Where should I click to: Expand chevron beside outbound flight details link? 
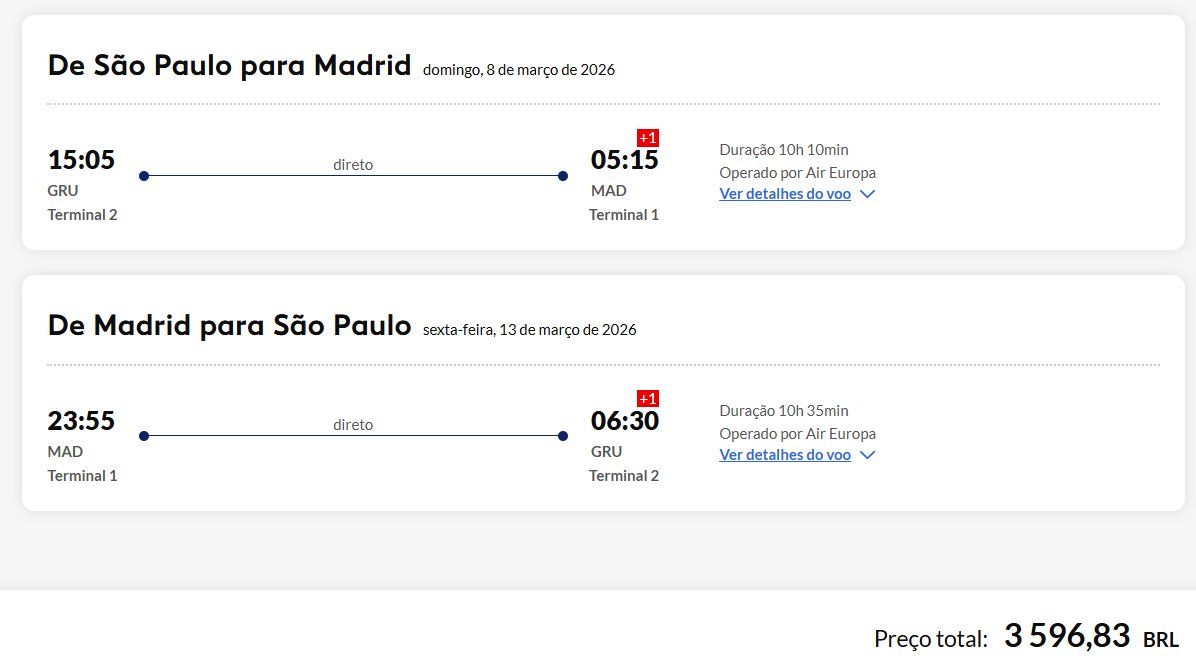pos(867,194)
